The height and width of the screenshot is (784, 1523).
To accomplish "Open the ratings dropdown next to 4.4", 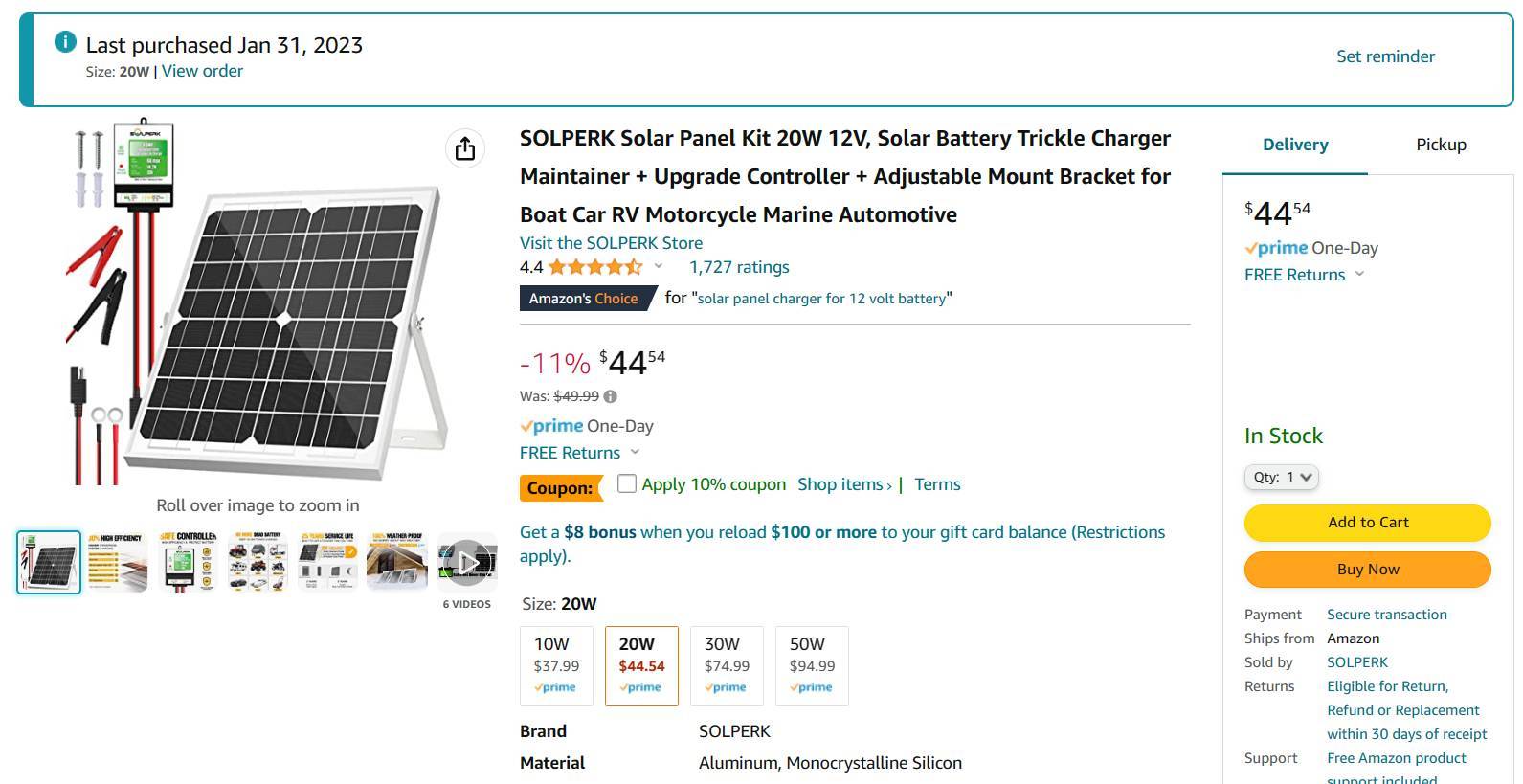I will (660, 267).
